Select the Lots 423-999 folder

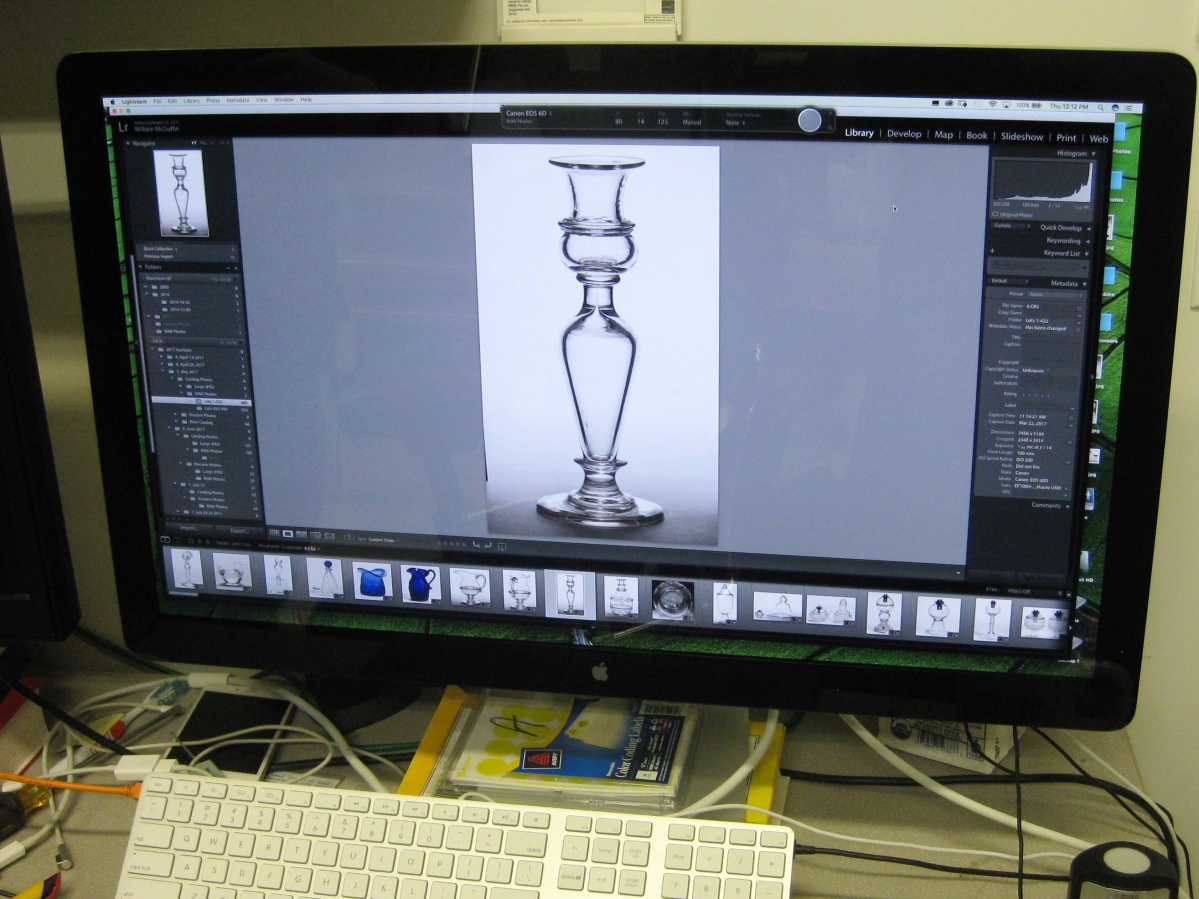[x=216, y=409]
